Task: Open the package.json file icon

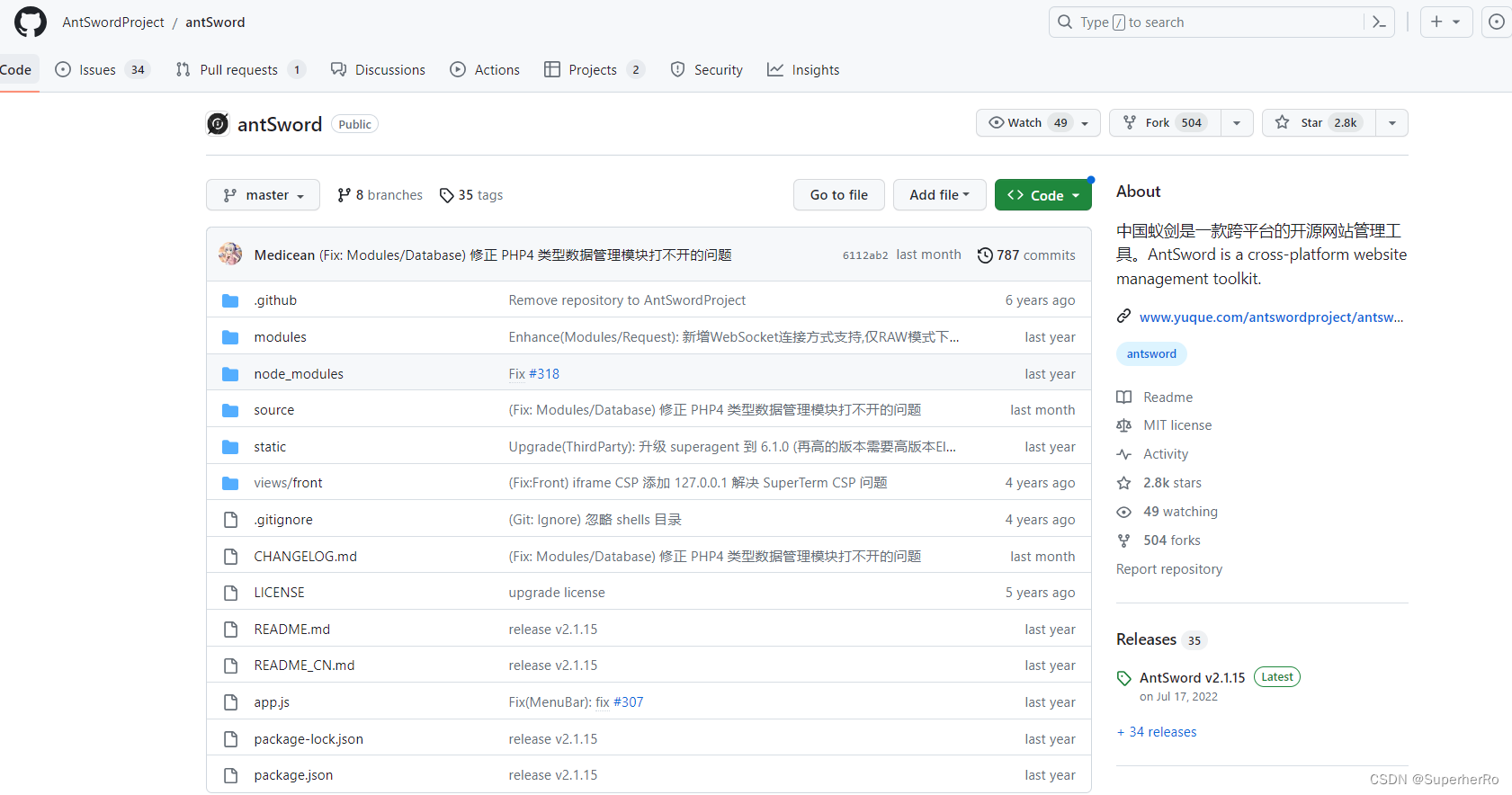Action: tap(231, 775)
